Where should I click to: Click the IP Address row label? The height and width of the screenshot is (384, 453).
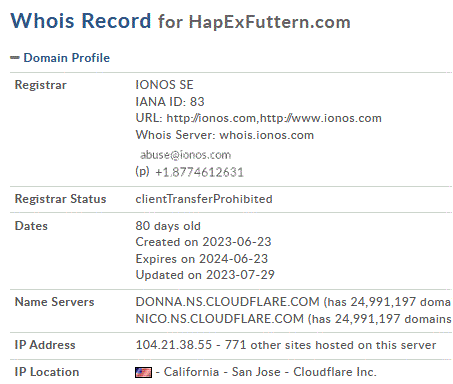[x=45, y=345]
